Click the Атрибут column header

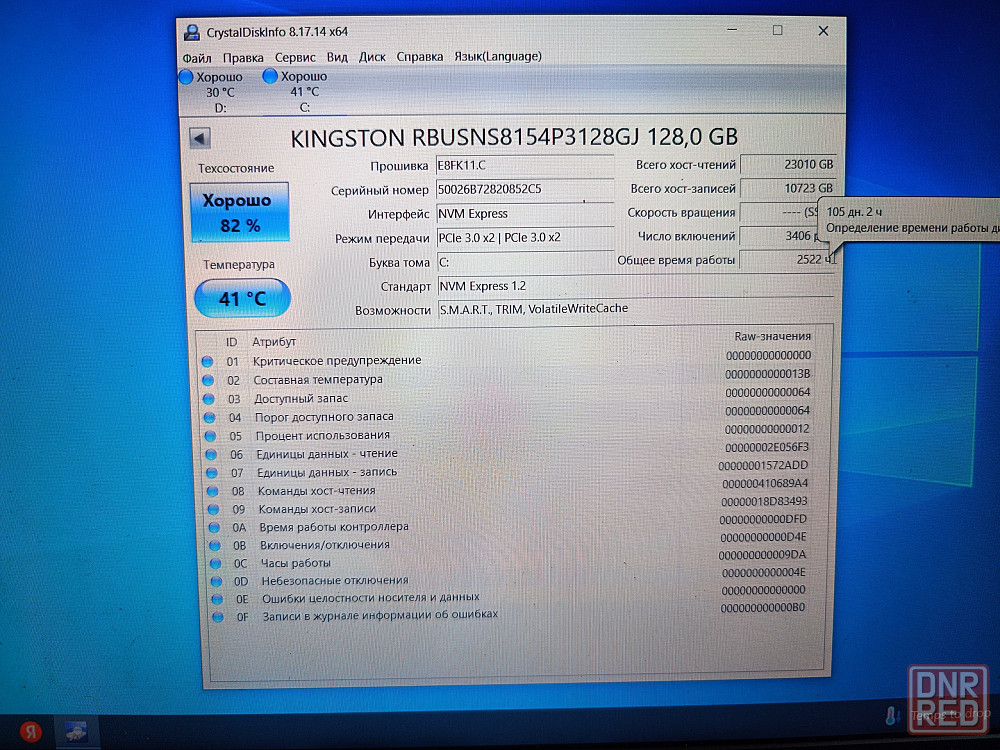click(274, 342)
